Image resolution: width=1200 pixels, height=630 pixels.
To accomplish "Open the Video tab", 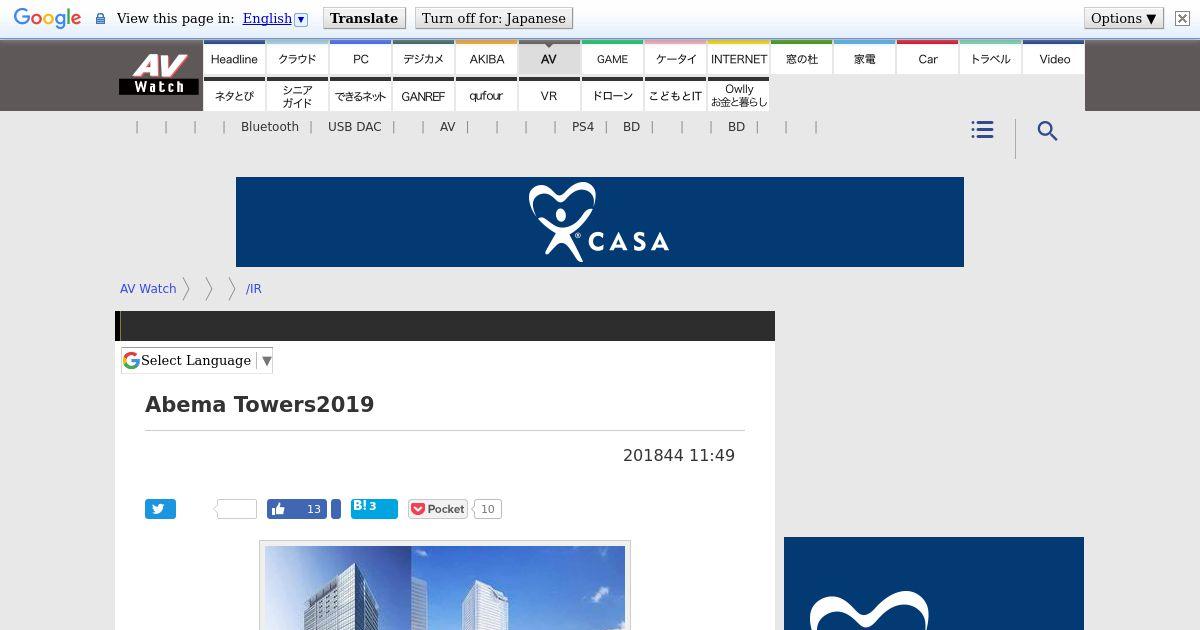I will 1054,58.
